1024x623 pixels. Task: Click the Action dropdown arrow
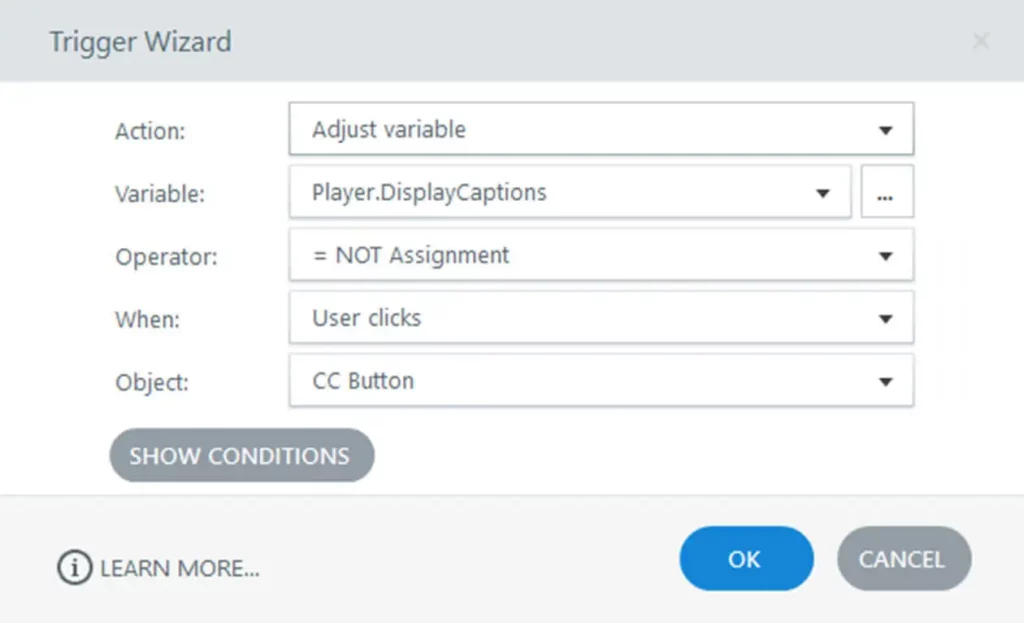coord(885,131)
